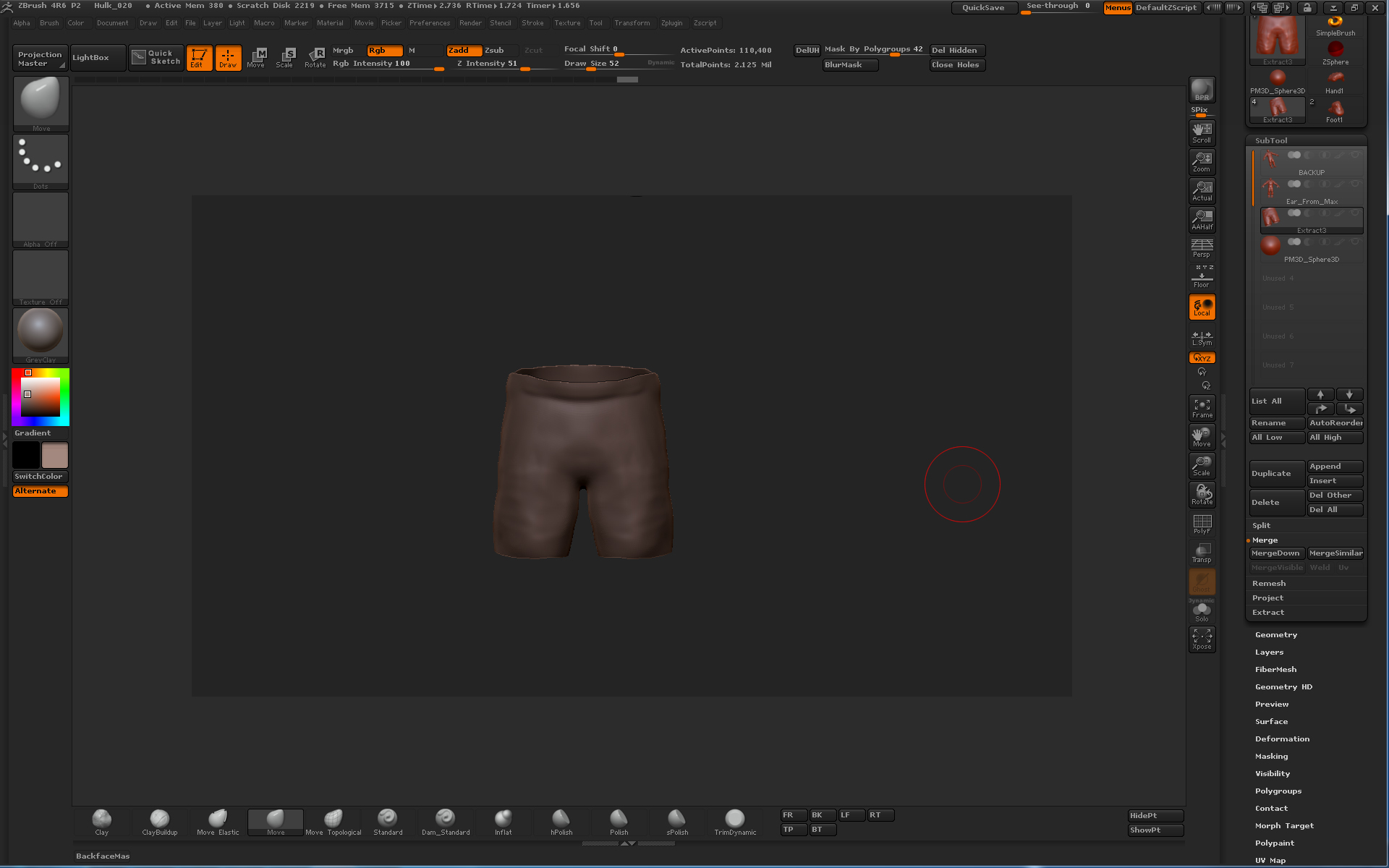Viewport: 1389px width, 868px height.
Task: Click the BPR render icon
Action: pyautogui.click(x=1202, y=90)
